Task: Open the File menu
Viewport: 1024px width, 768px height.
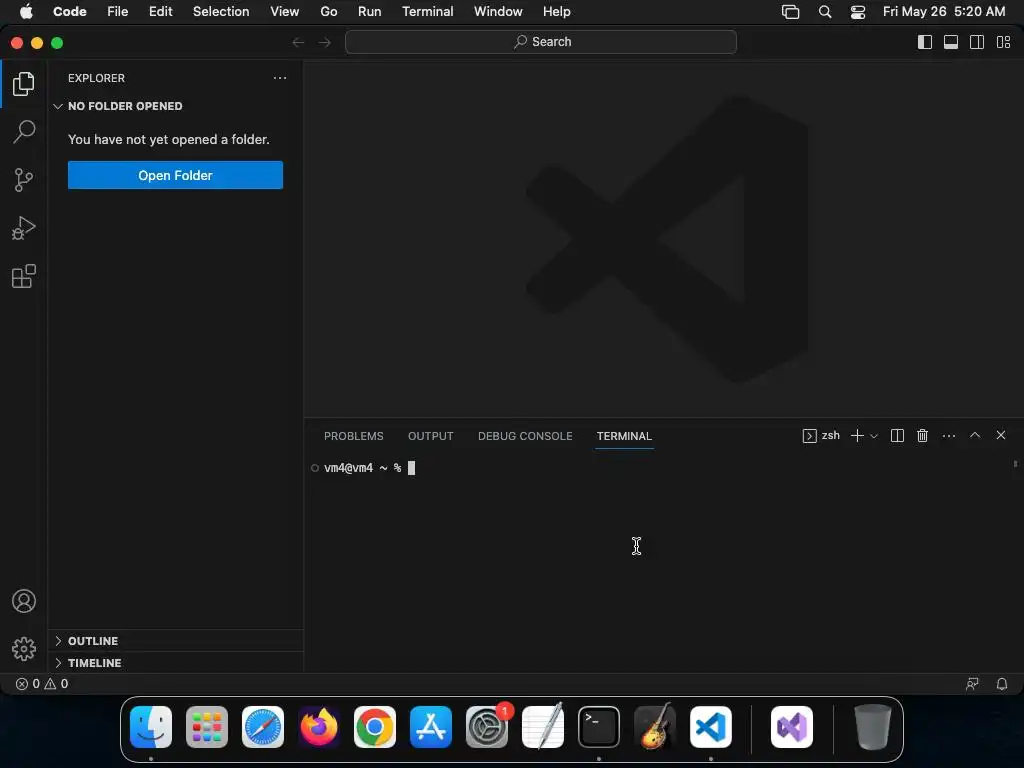Action: point(118,12)
